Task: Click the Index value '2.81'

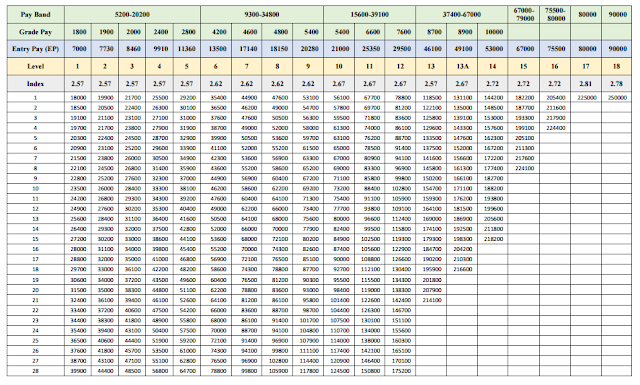Action: pos(586,84)
